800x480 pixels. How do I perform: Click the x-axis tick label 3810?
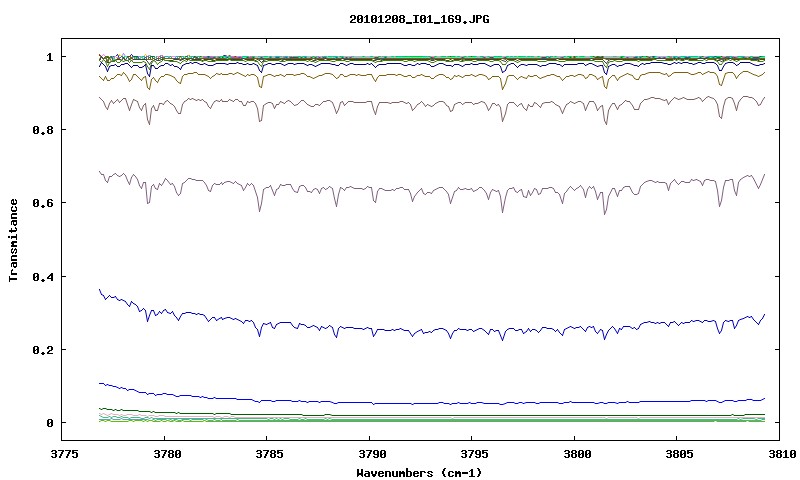click(x=782, y=454)
